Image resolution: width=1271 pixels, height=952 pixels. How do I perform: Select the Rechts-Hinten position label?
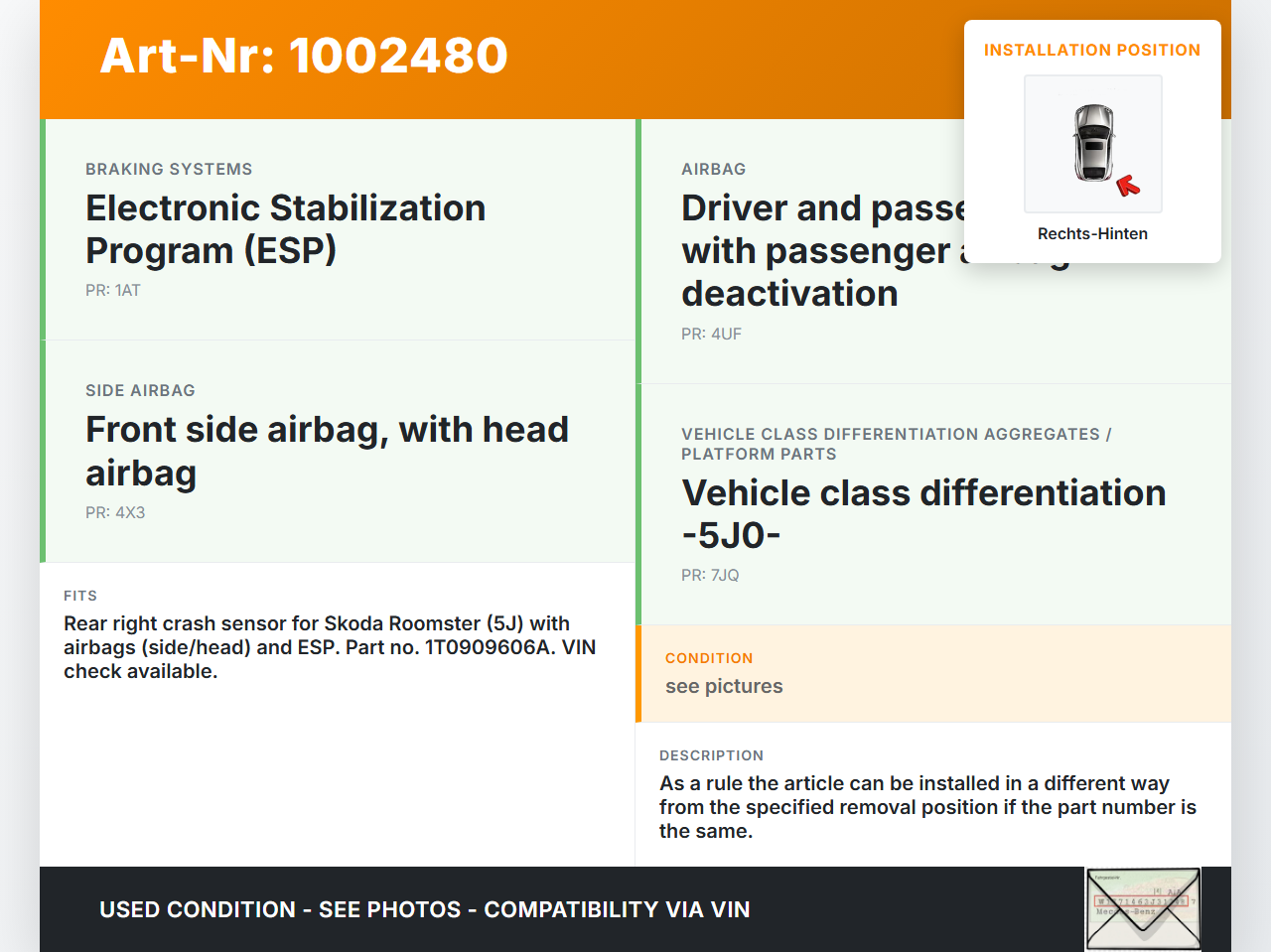click(x=1092, y=234)
